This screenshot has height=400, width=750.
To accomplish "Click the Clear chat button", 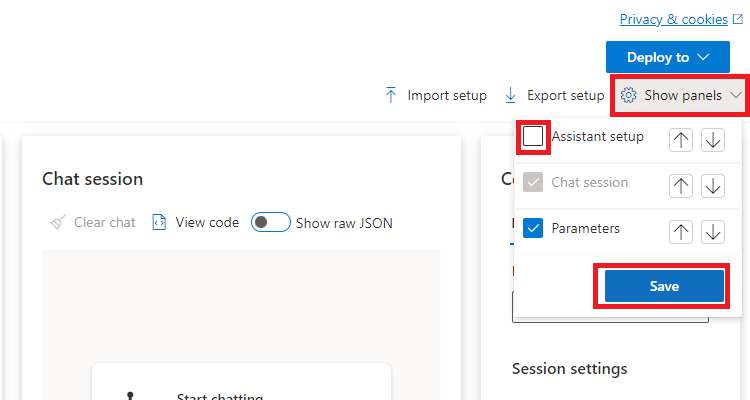I will pos(93,222).
